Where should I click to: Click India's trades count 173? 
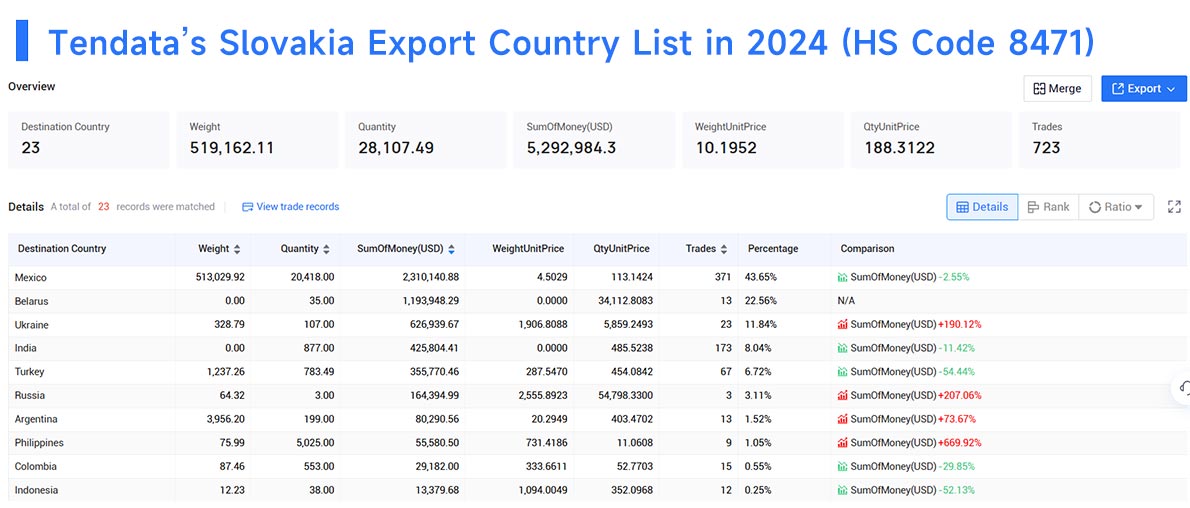click(724, 348)
